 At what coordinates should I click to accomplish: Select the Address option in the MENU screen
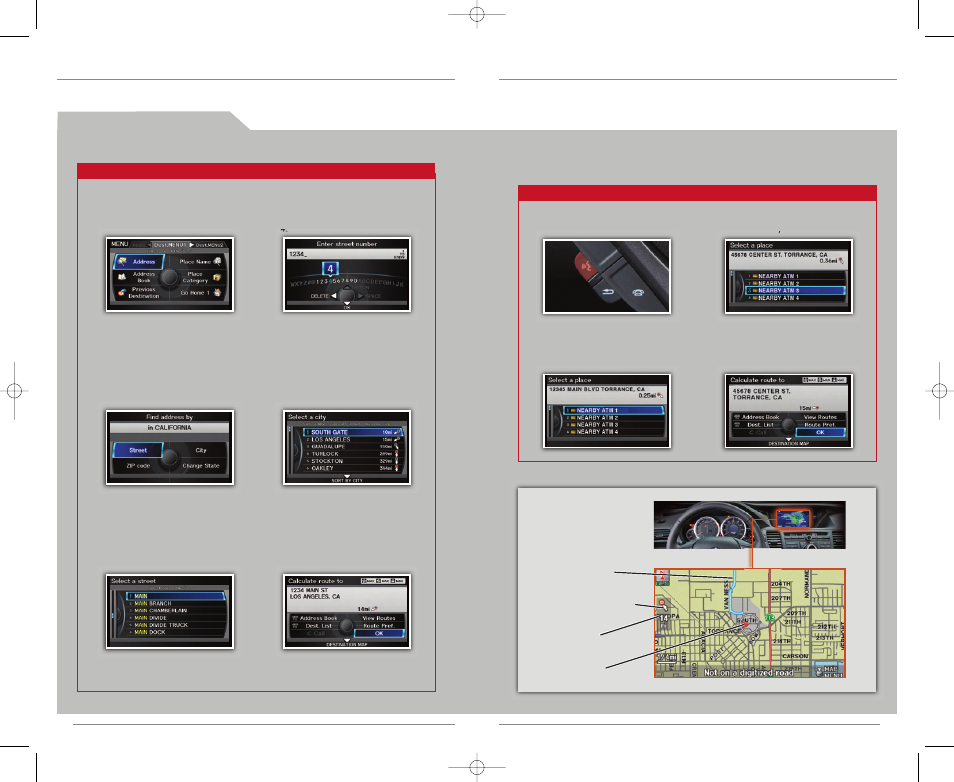[x=138, y=262]
